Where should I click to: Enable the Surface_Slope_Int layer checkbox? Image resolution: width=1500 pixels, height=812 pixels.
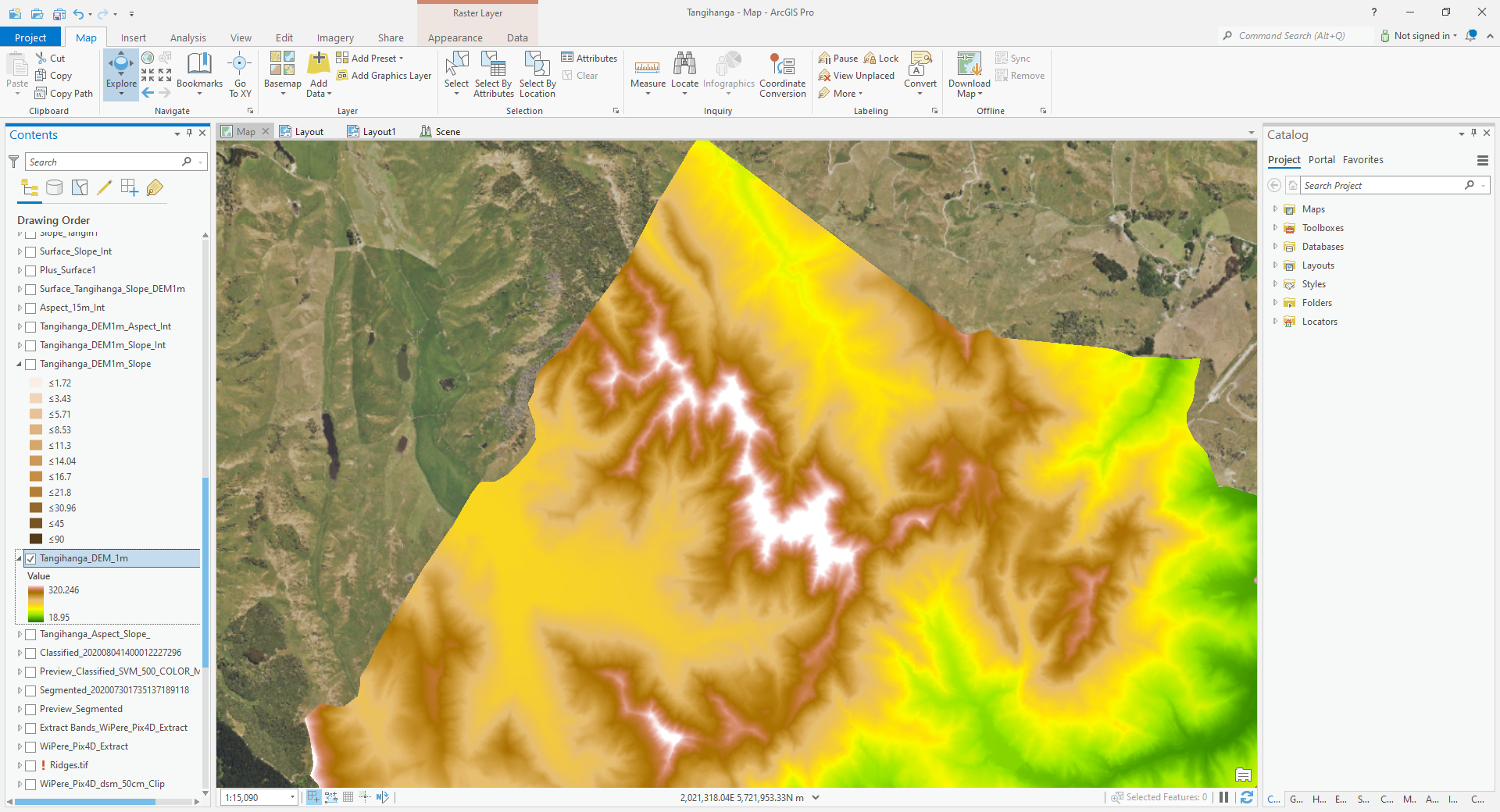pos(30,251)
